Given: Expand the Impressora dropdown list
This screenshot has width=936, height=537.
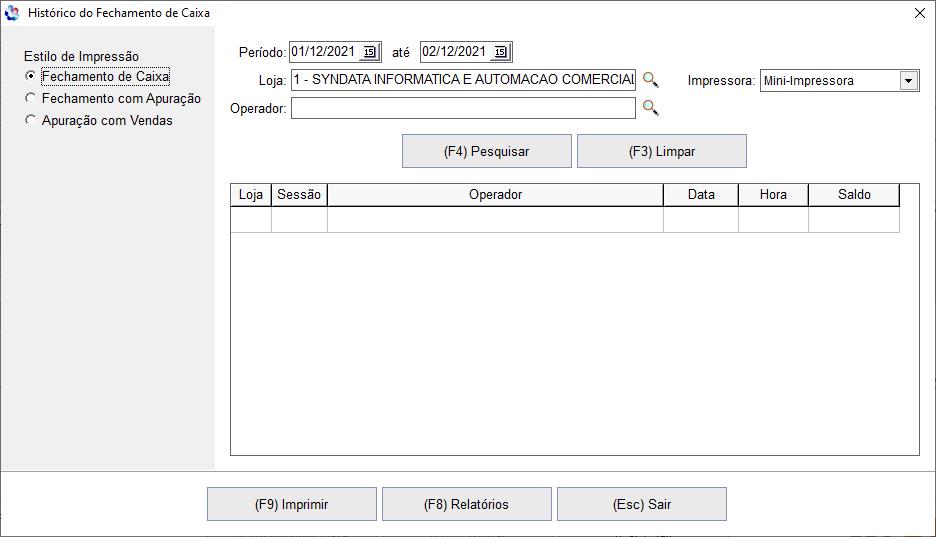Looking at the screenshot, I should click(908, 81).
